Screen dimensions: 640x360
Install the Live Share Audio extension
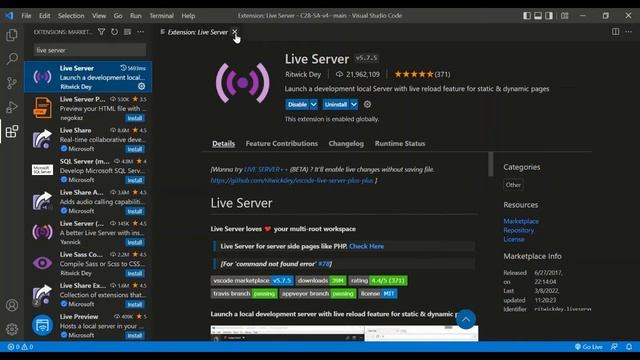(135, 211)
